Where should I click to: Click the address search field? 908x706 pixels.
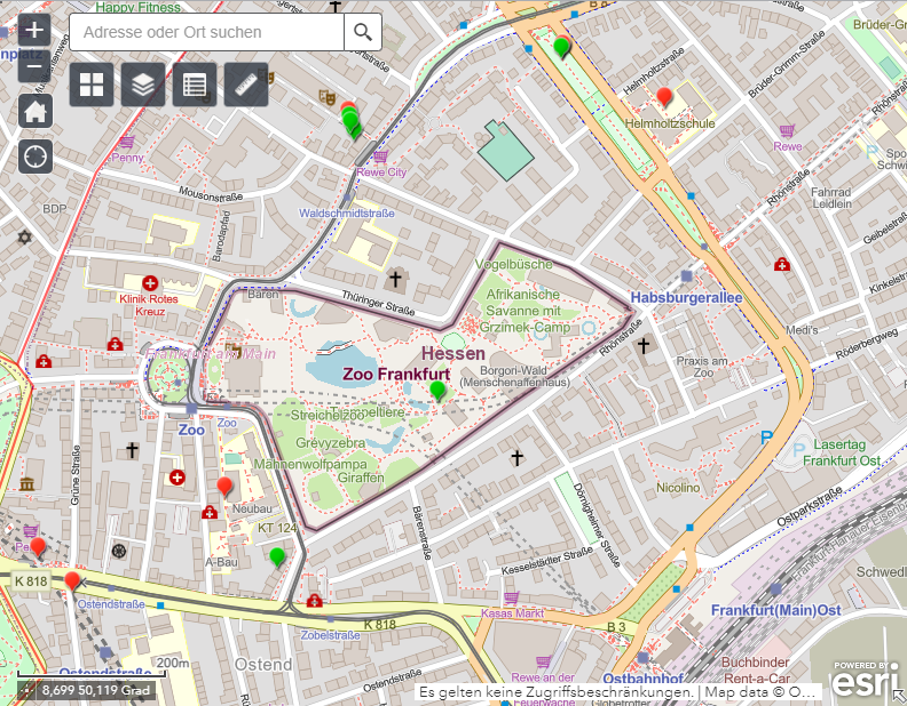click(x=207, y=32)
